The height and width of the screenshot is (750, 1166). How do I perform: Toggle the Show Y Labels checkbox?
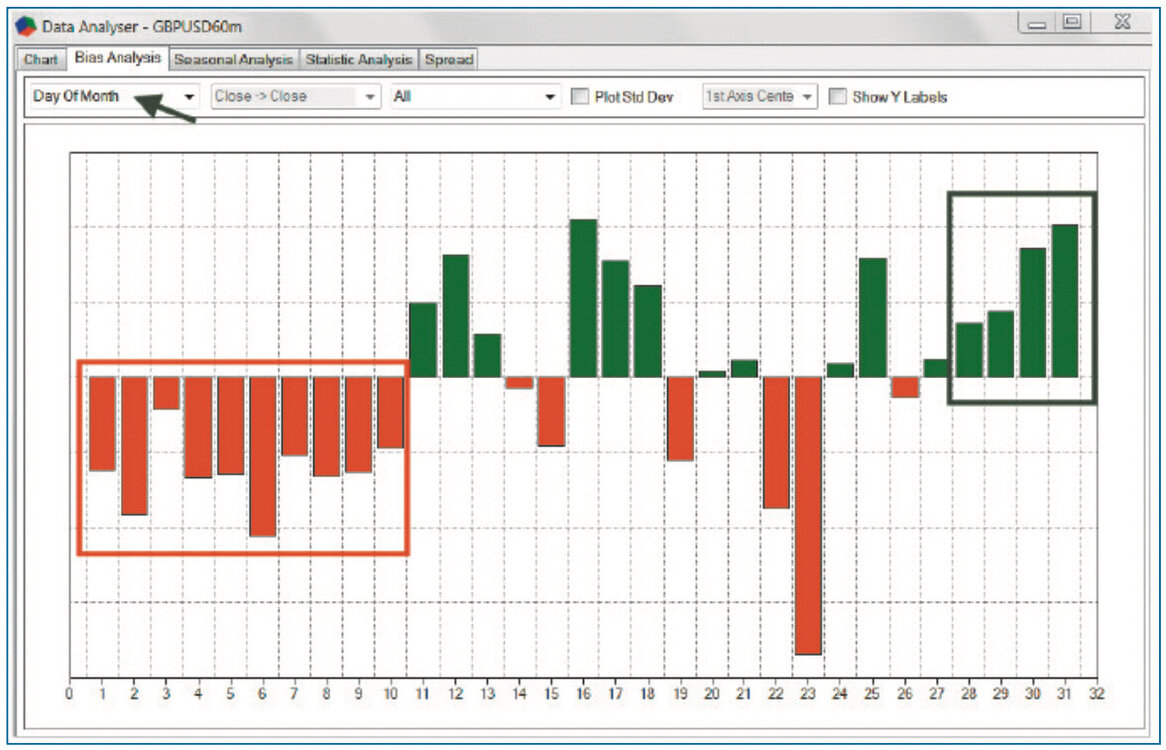[837, 97]
